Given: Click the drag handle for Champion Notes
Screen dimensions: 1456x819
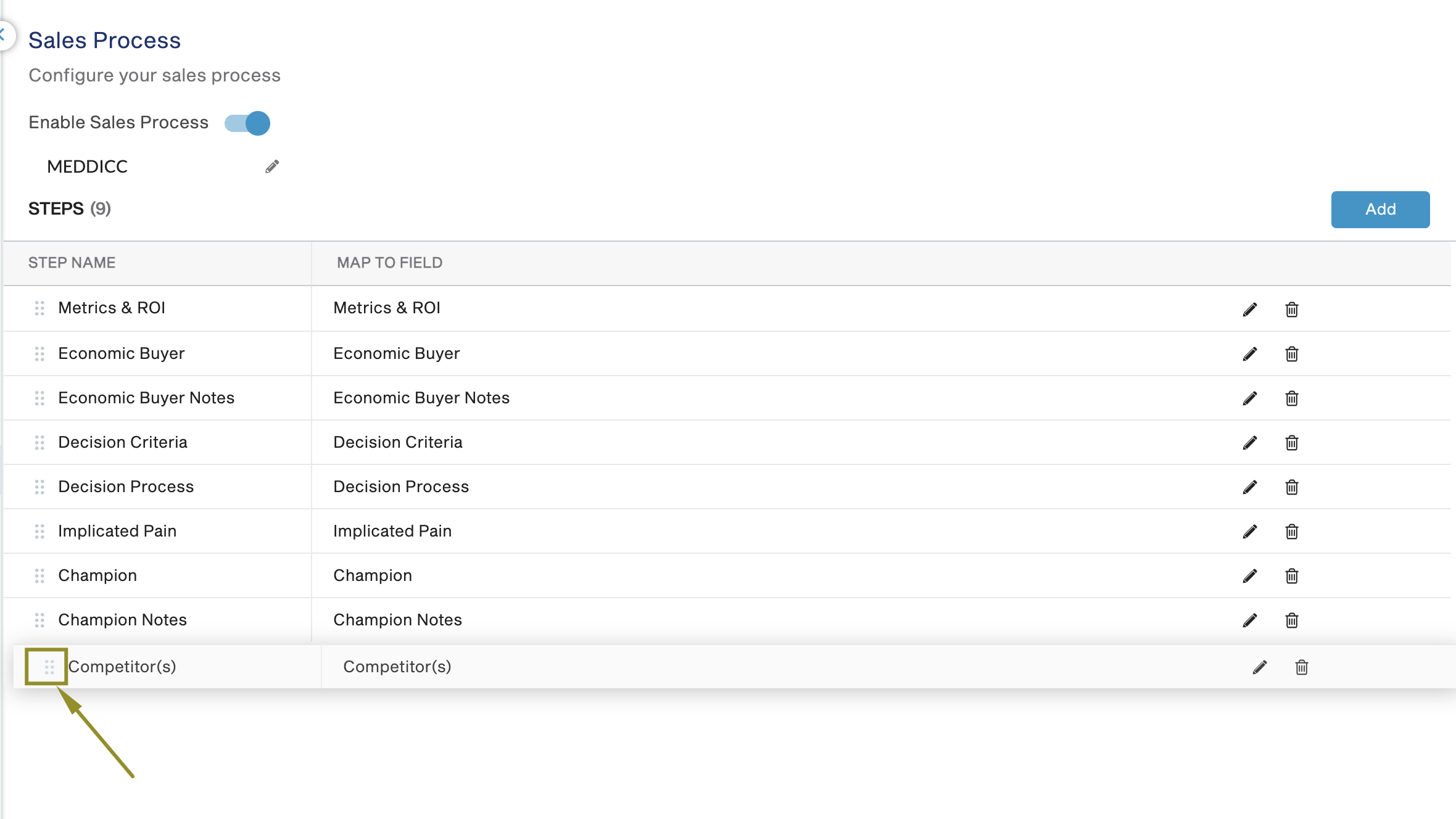Looking at the screenshot, I should point(39,620).
